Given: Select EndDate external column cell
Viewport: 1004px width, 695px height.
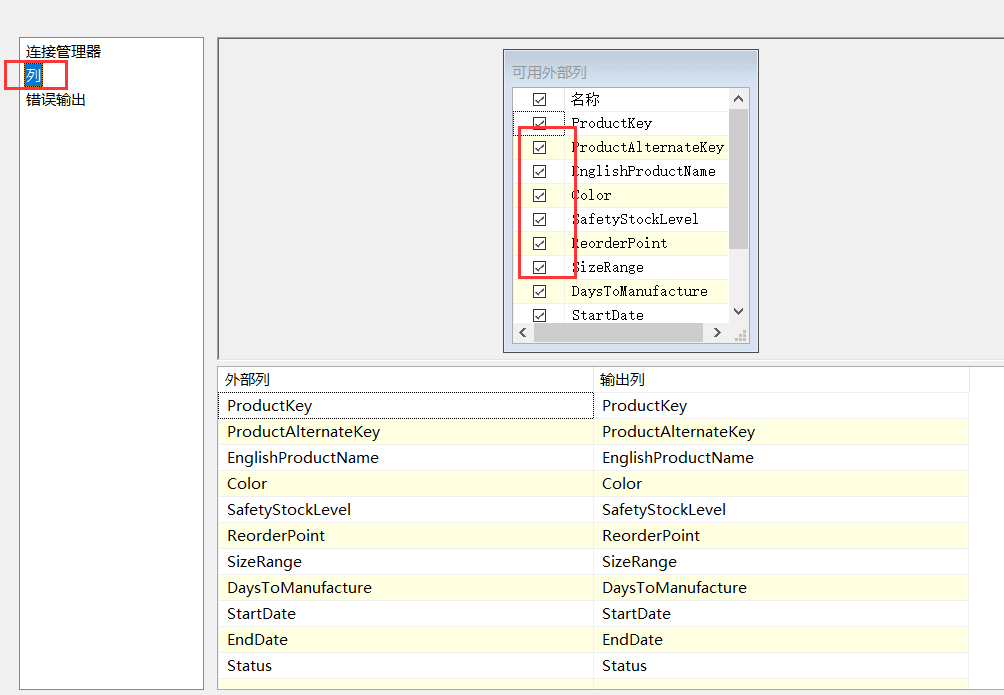Looking at the screenshot, I should [406, 639].
